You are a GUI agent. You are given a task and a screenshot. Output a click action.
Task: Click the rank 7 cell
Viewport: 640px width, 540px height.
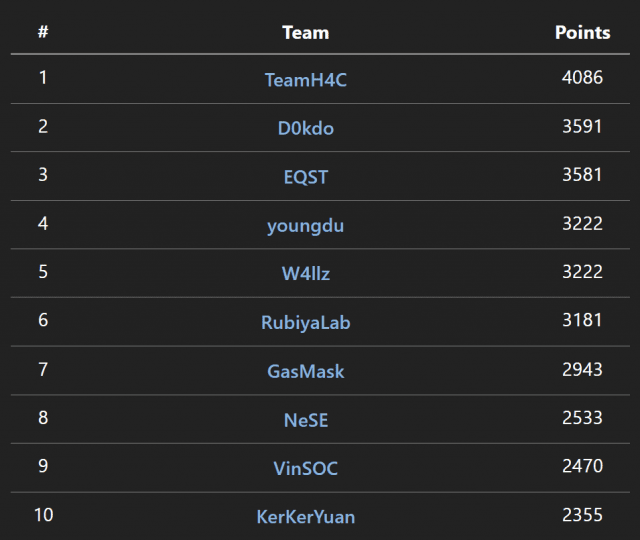point(43,369)
